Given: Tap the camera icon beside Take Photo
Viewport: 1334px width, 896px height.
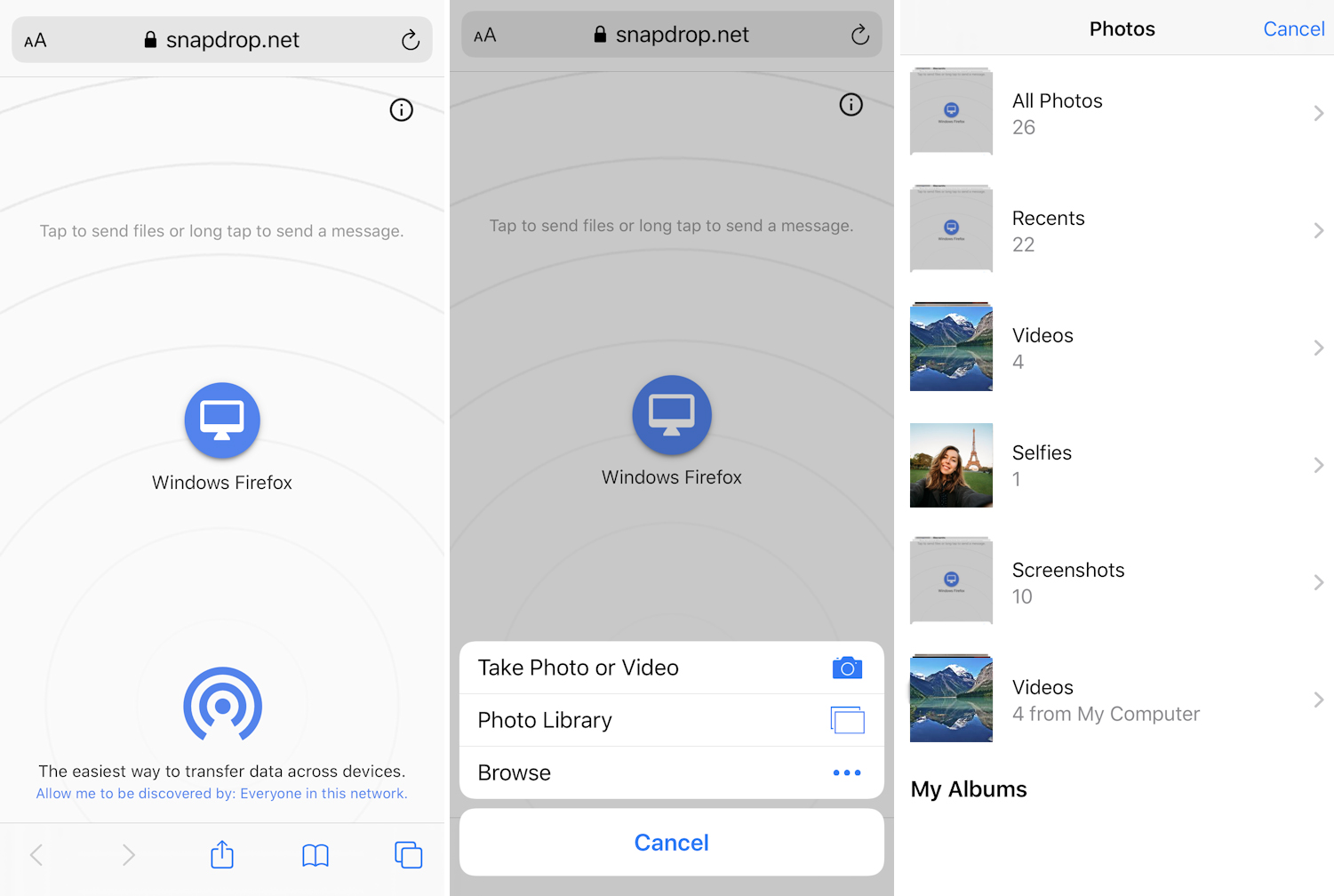Looking at the screenshot, I should (847, 668).
